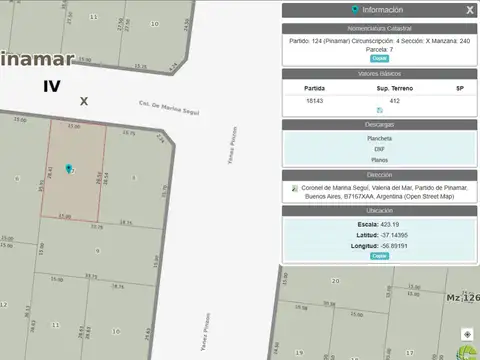Image resolution: width=480 pixels, height=360 pixels.
Task: Click the Escala value 423.19
Action: (390, 224)
